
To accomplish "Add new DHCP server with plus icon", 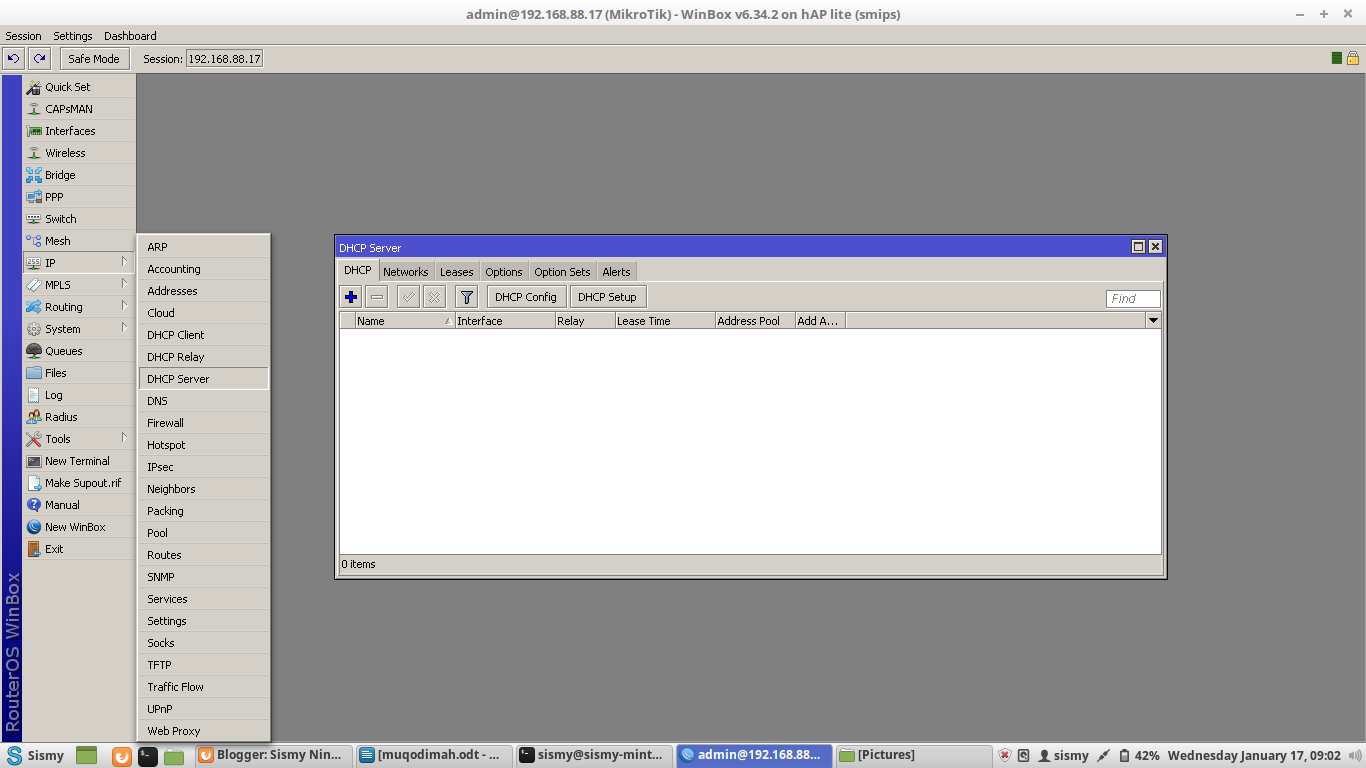I will tap(351, 297).
